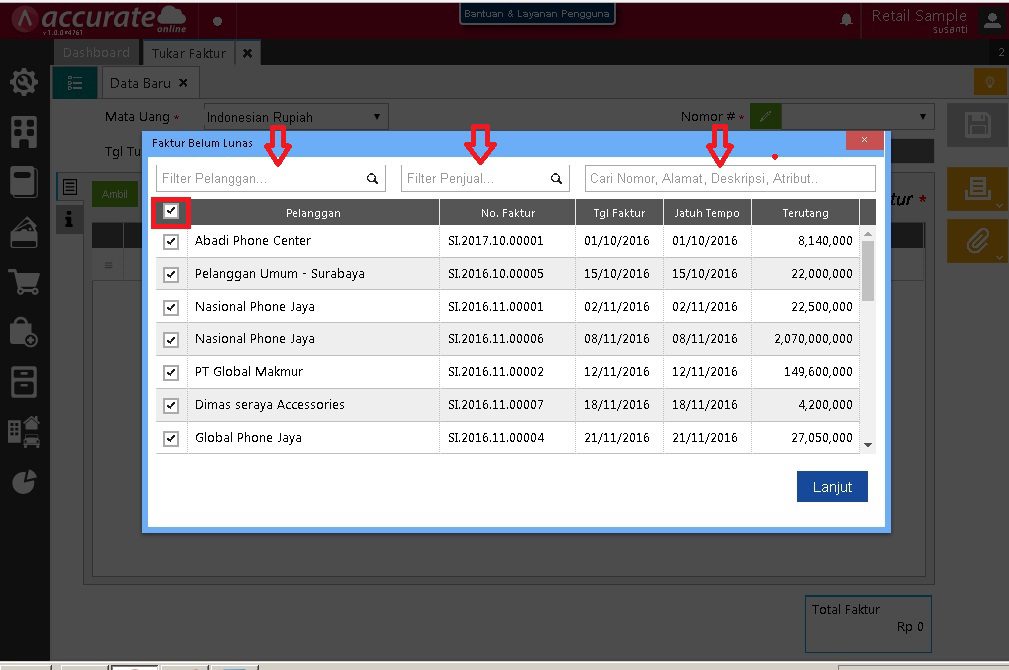Sort by the Tgl Faktur column header
1009x670 pixels.
click(619, 213)
